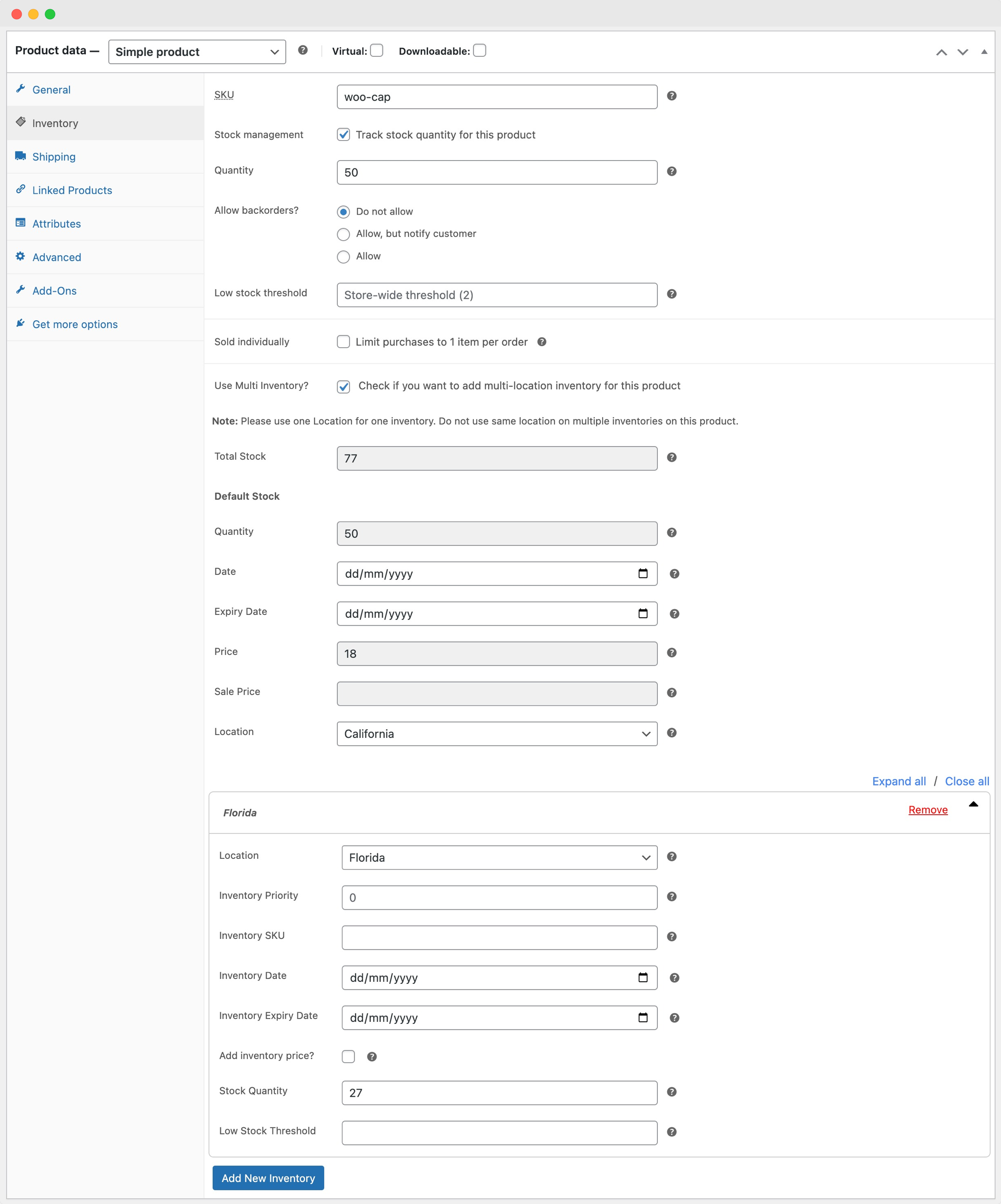
Task: Open the Attributes tab
Action: click(56, 223)
